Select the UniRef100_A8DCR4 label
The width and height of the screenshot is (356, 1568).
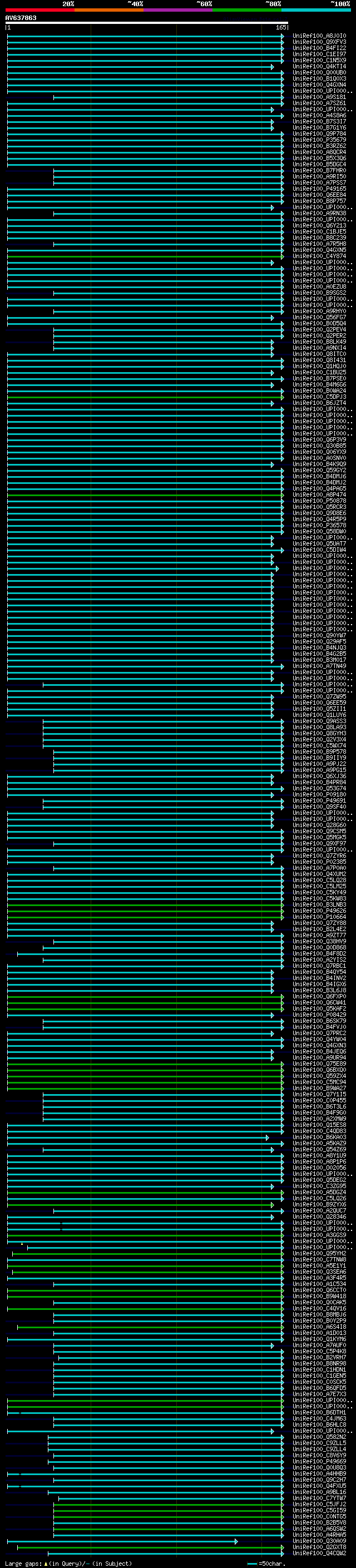point(319,152)
